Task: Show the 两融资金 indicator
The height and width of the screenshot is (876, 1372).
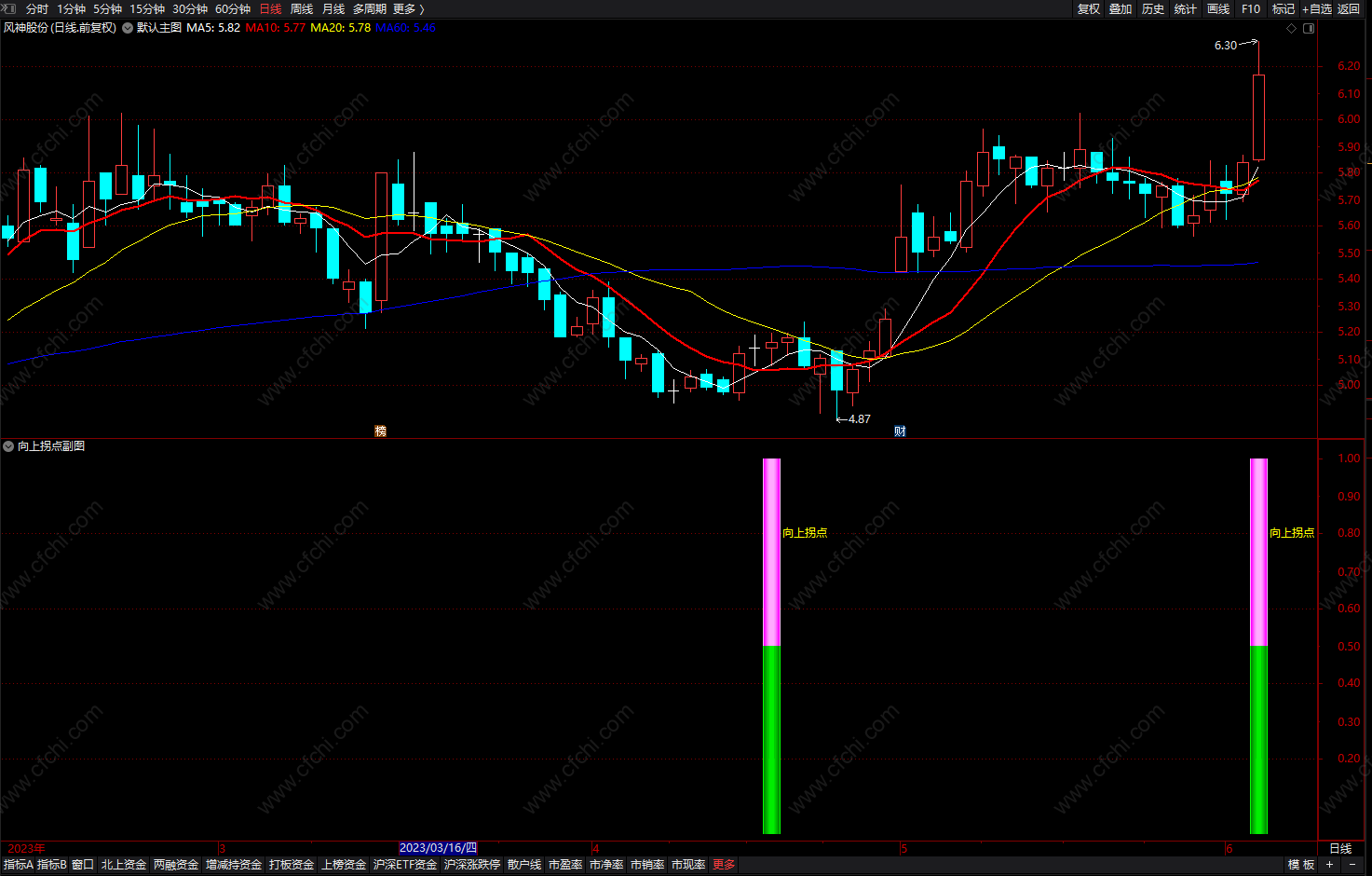Action: [x=176, y=865]
